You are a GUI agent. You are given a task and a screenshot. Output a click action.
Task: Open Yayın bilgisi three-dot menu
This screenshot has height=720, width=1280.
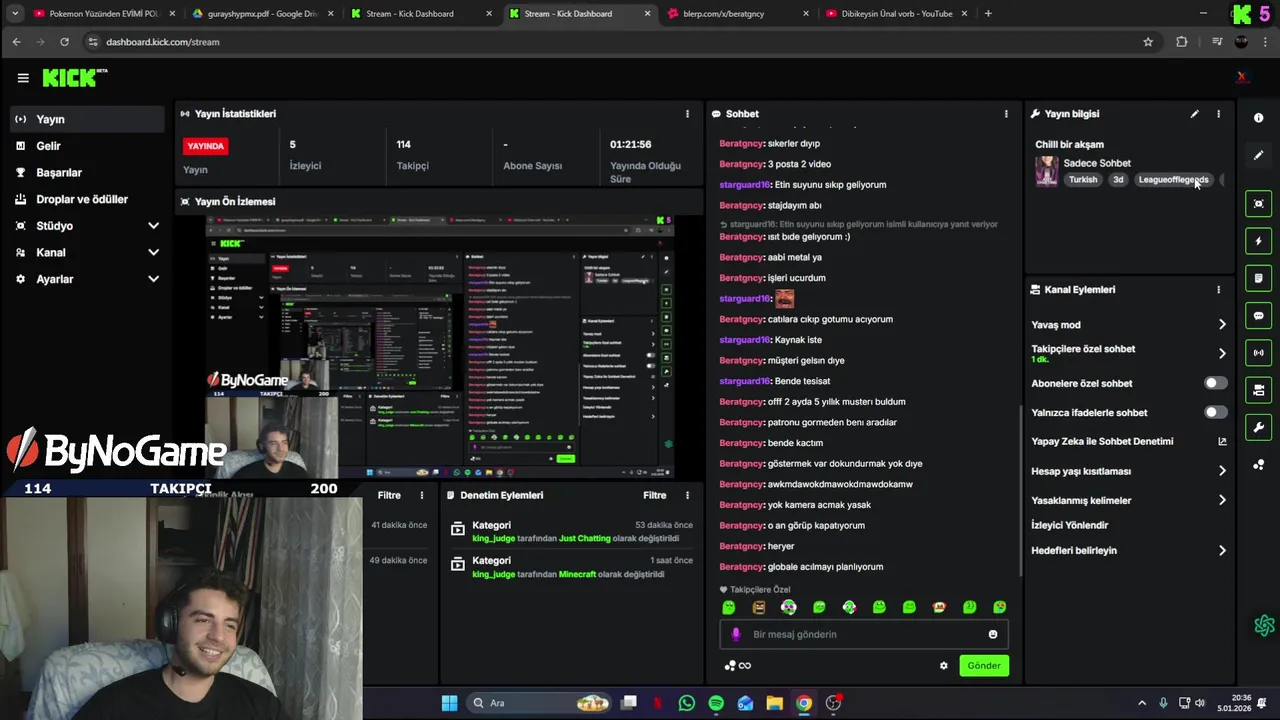click(x=1218, y=114)
